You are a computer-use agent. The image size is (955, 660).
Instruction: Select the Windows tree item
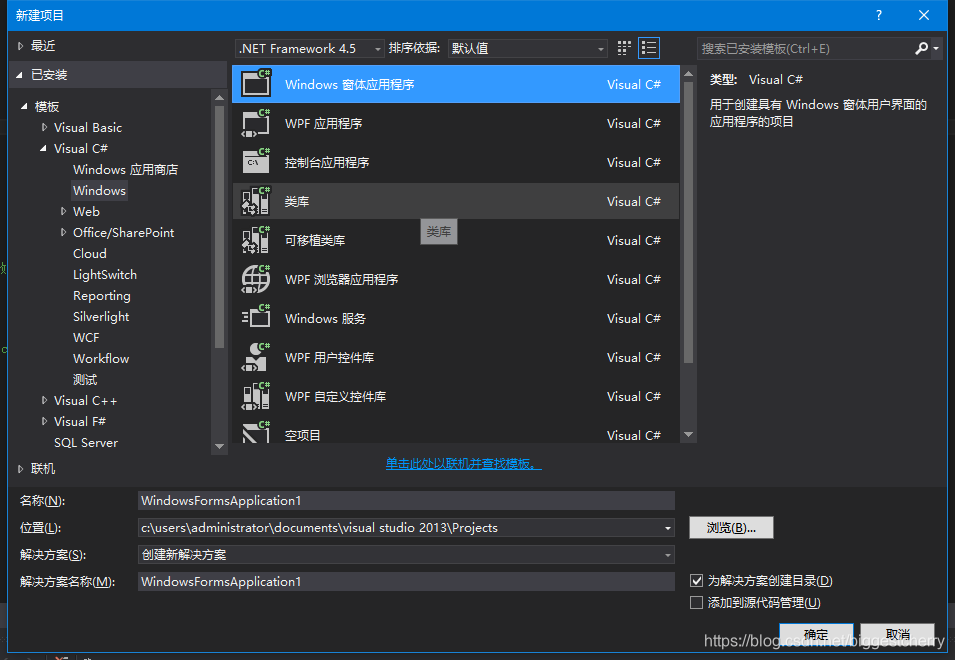tap(99, 191)
